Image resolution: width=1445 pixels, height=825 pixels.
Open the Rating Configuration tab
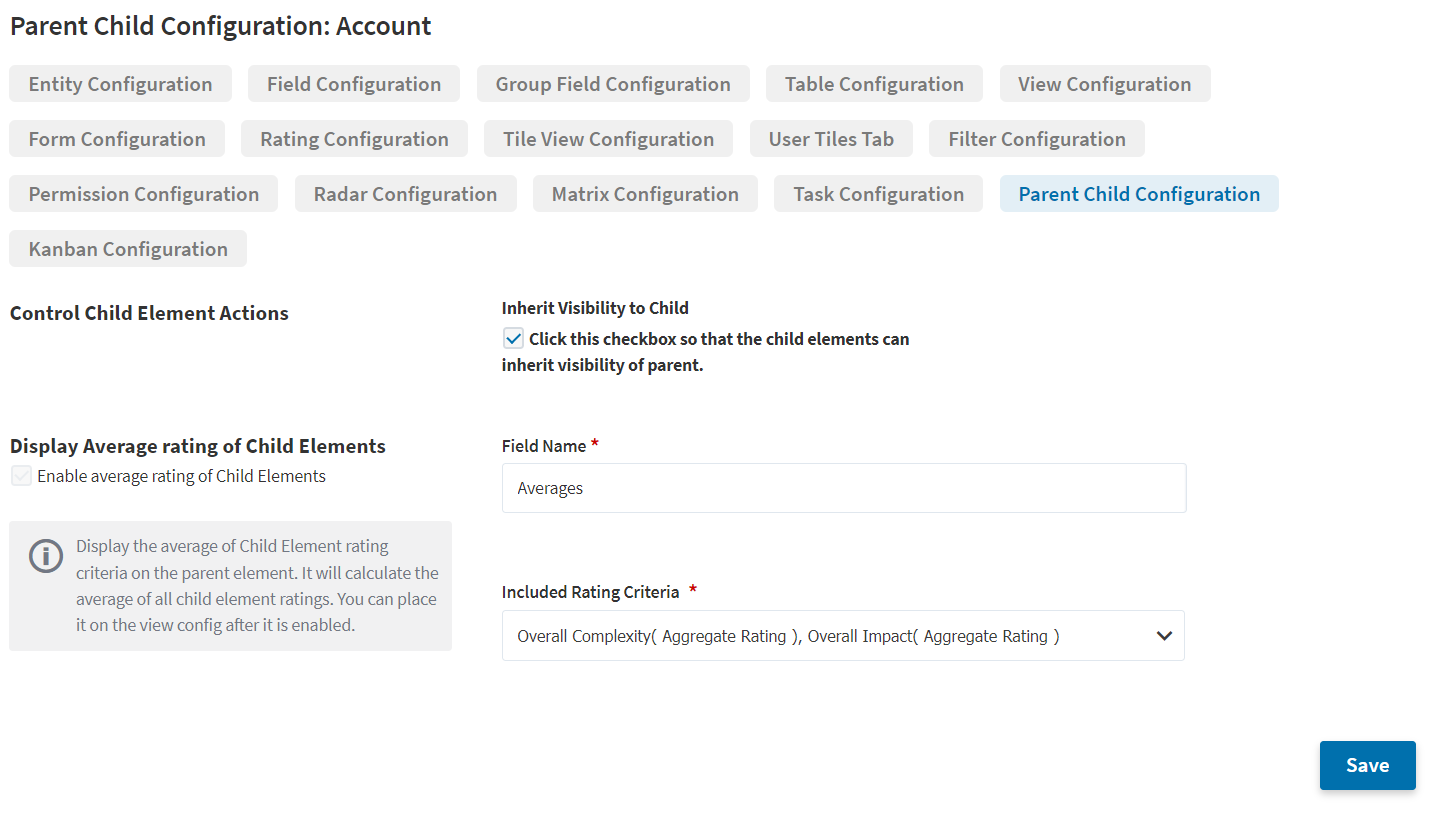pyautogui.click(x=354, y=139)
